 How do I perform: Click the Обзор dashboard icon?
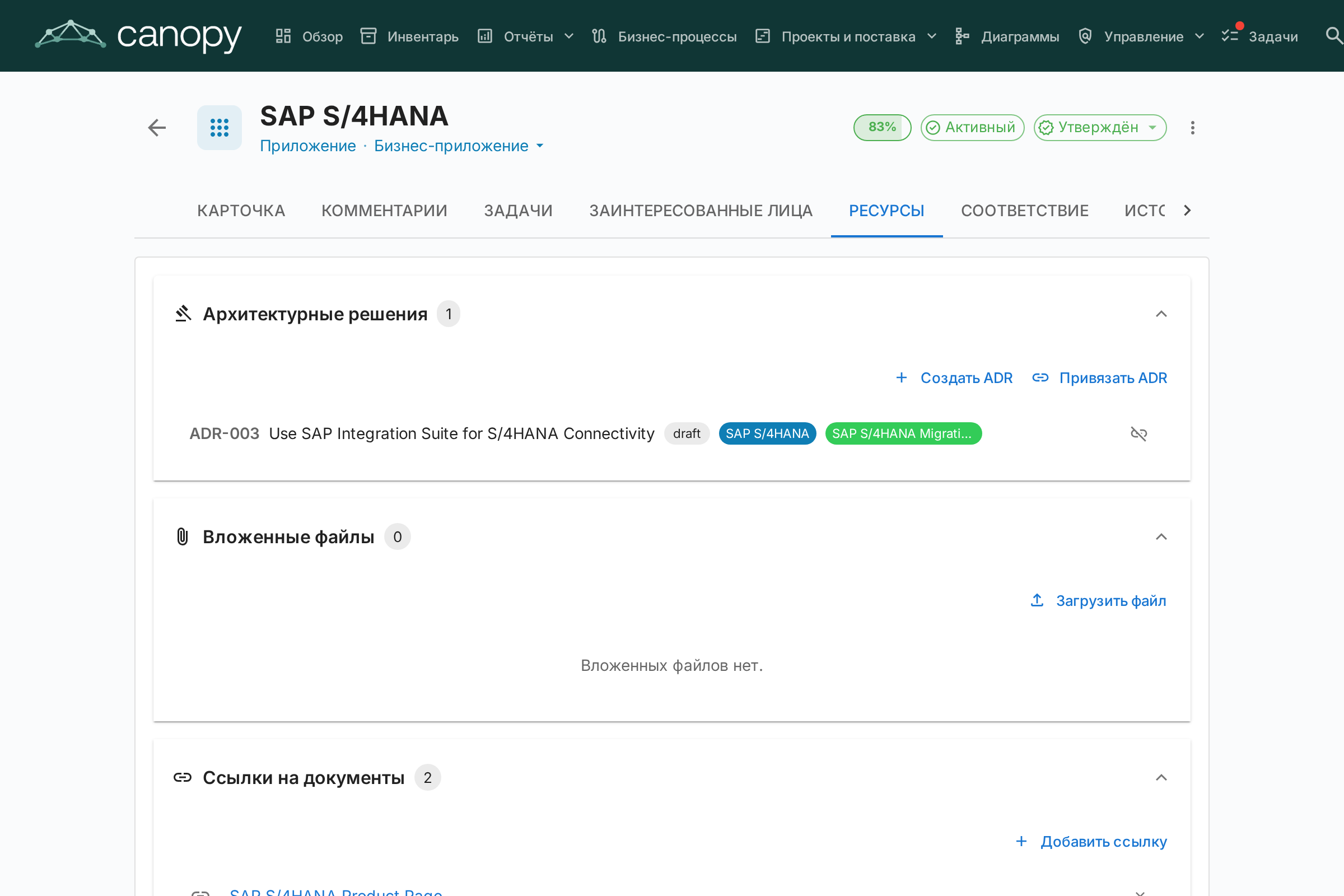click(x=283, y=36)
